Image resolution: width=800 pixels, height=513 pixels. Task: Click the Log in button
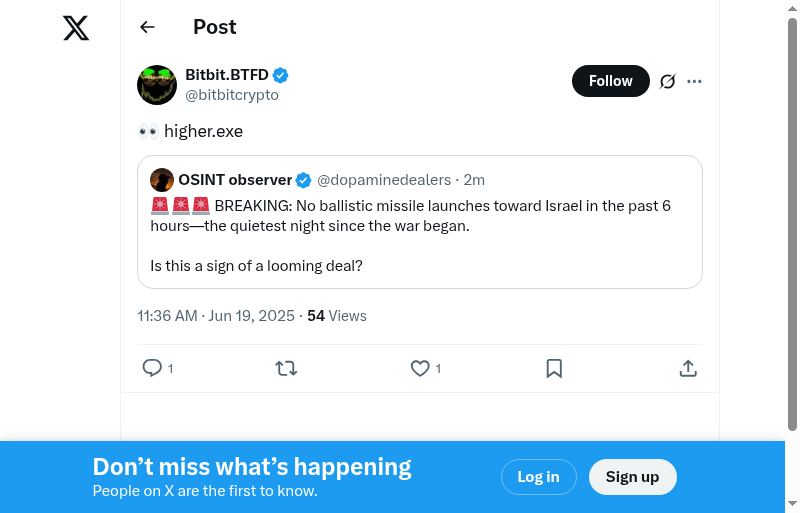[538, 477]
